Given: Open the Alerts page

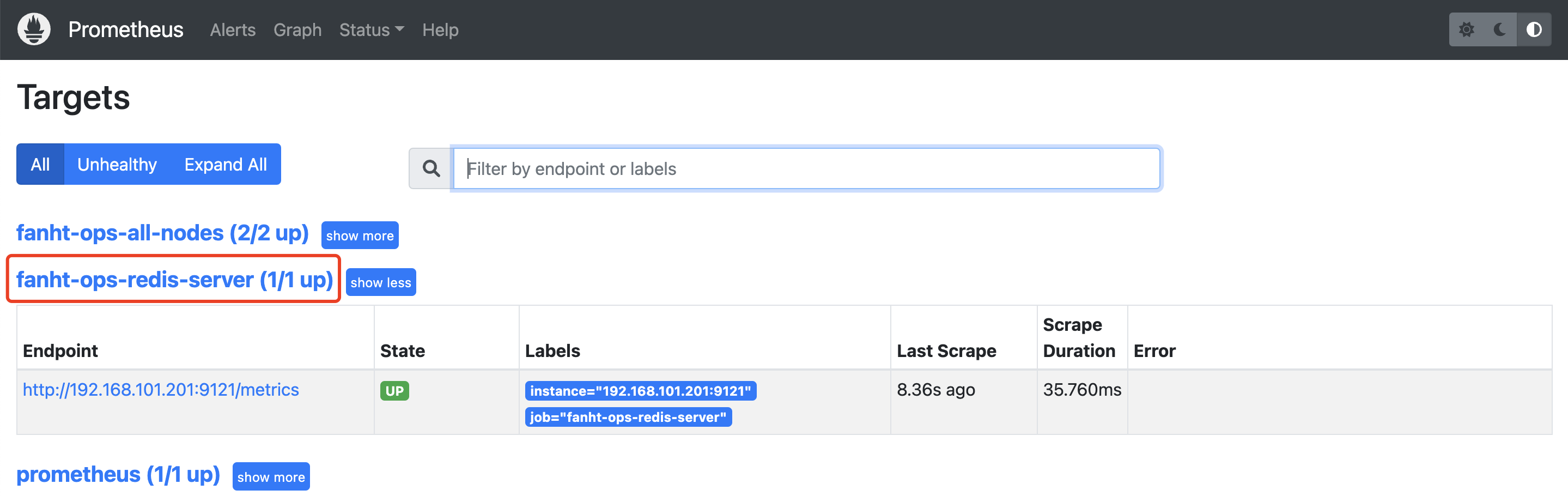Looking at the screenshot, I should pos(233,30).
